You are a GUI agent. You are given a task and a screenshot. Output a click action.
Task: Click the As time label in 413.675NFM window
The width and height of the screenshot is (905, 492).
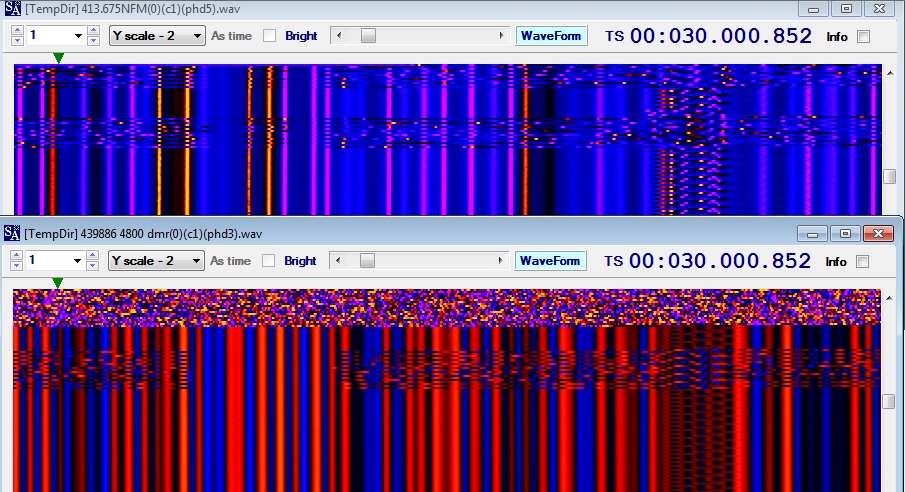click(231, 36)
